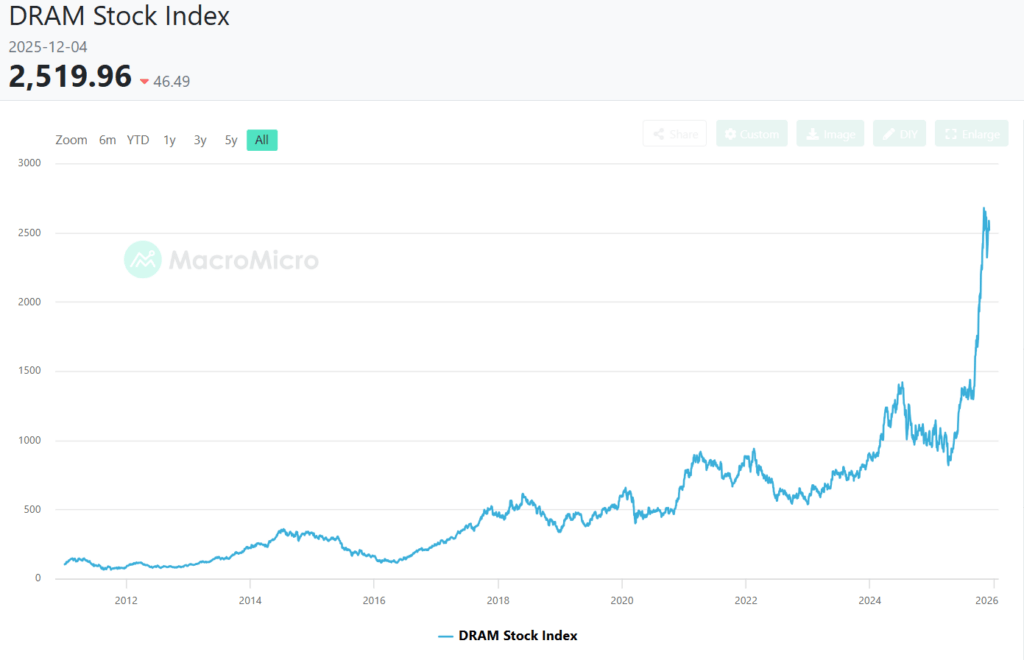Click the red down-arrow change indicator
This screenshot has width=1024, height=660.
tap(145, 81)
